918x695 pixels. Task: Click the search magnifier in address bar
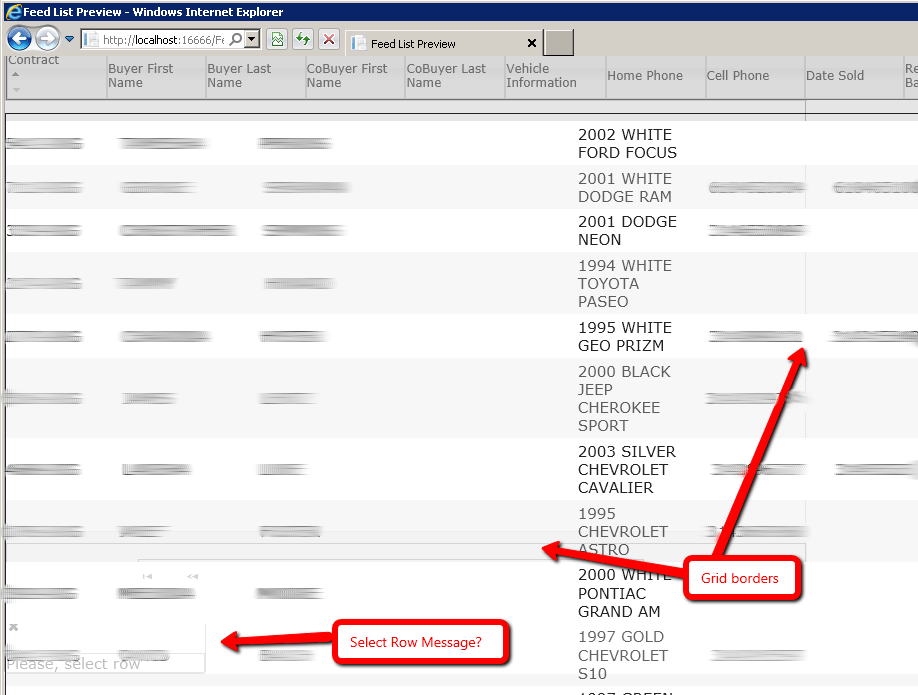[235, 39]
